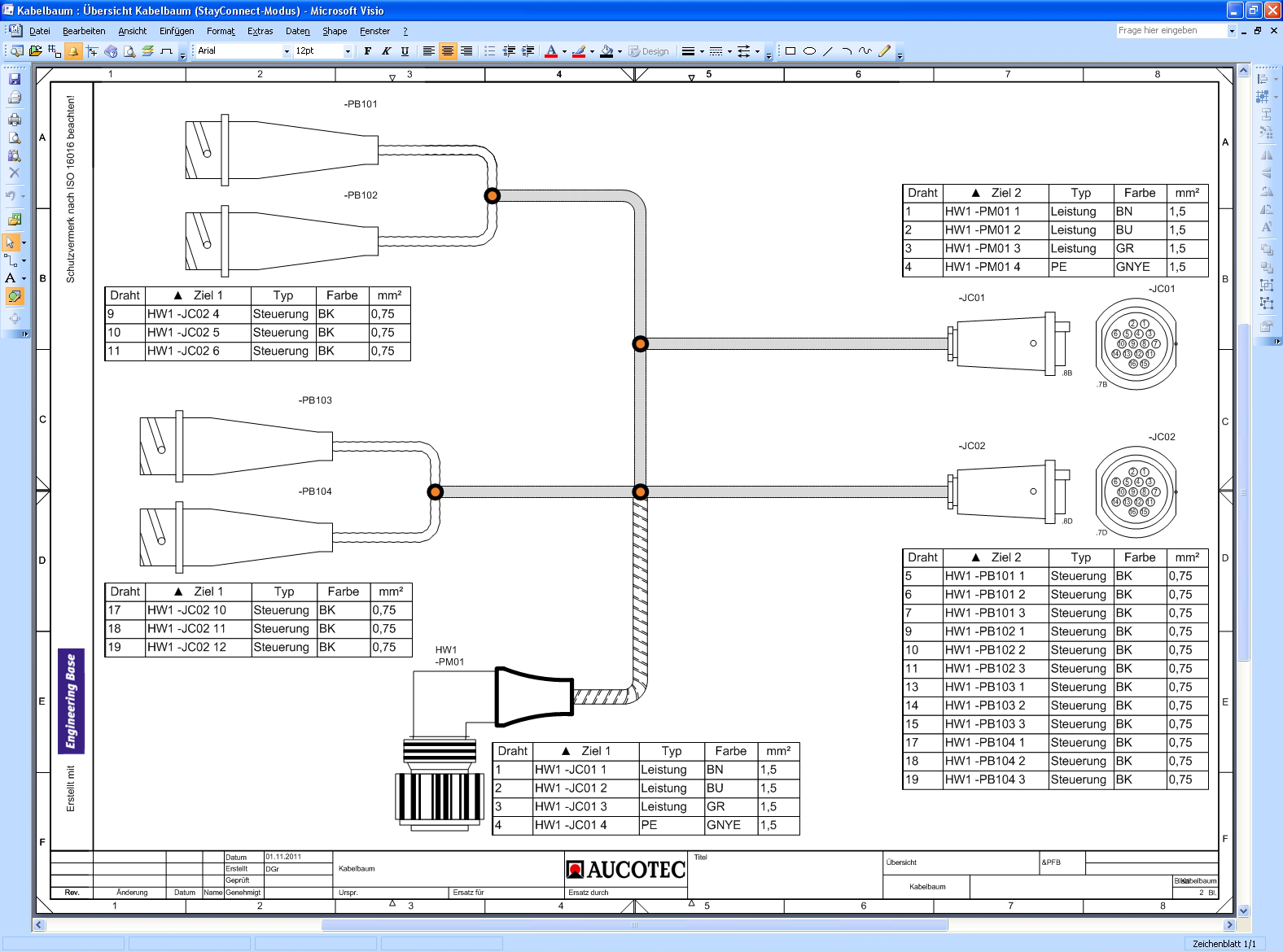1283x952 pixels.
Task: Click the red font color swatch
Action: click(551, 51)
